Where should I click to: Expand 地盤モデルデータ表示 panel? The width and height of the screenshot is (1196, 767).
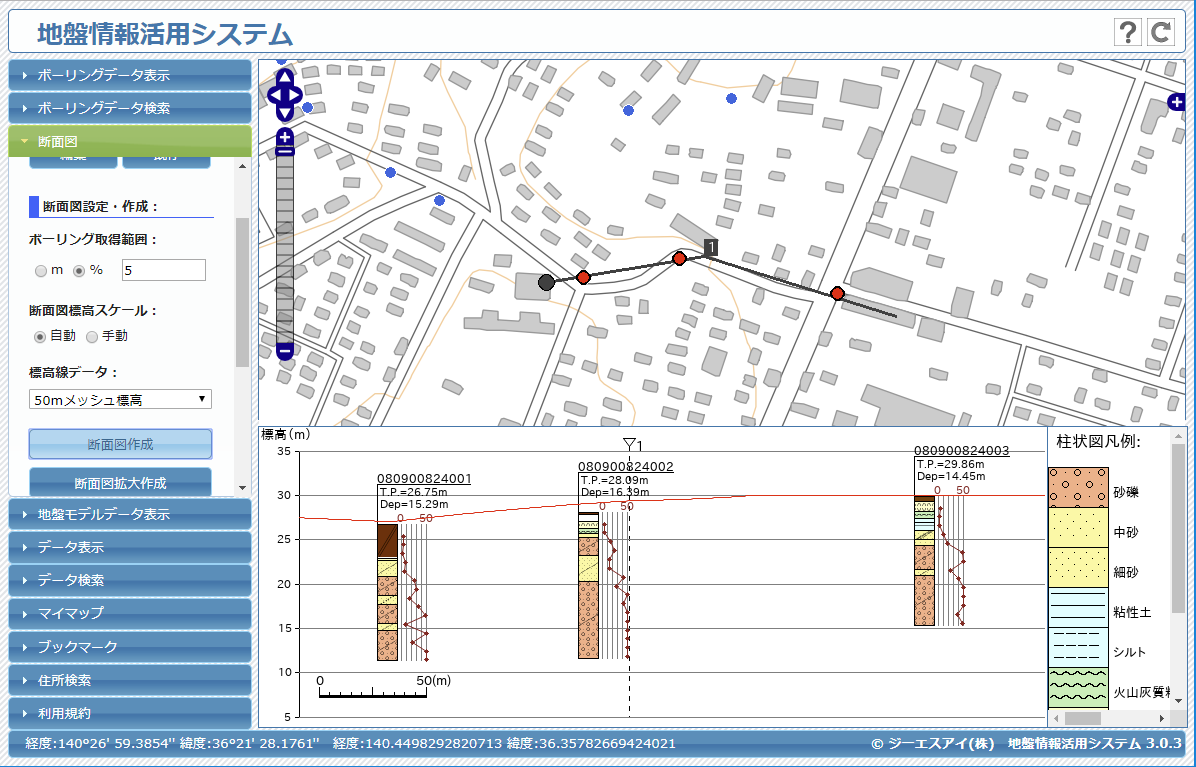(130, 514)
